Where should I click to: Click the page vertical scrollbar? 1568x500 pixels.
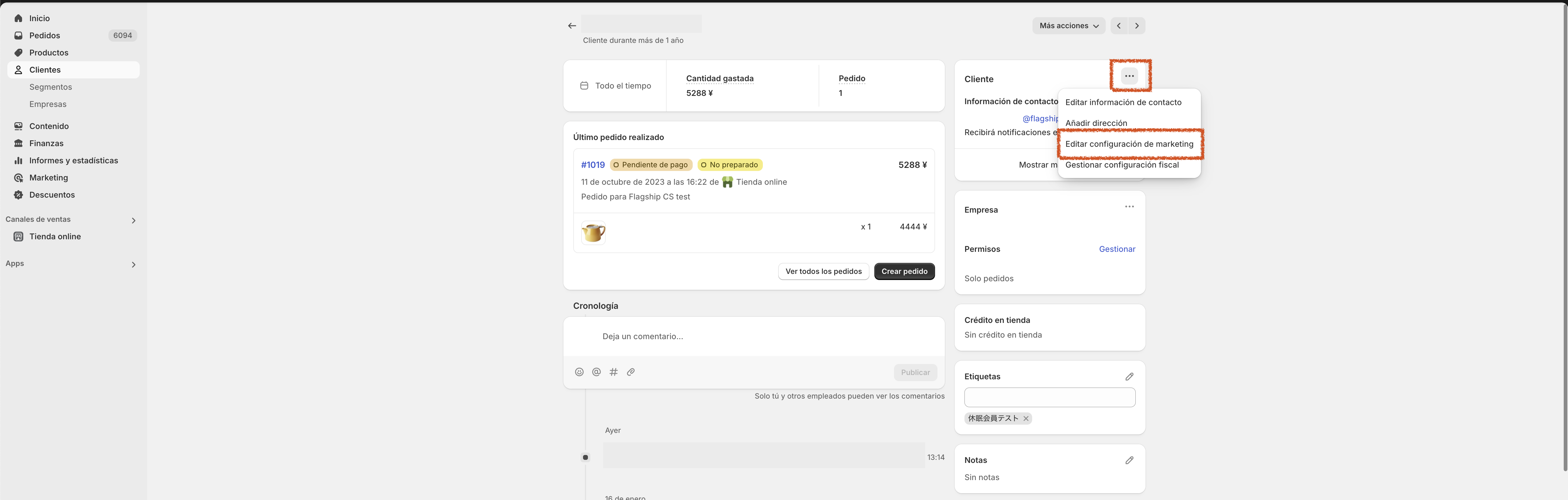pos(1564,237)
